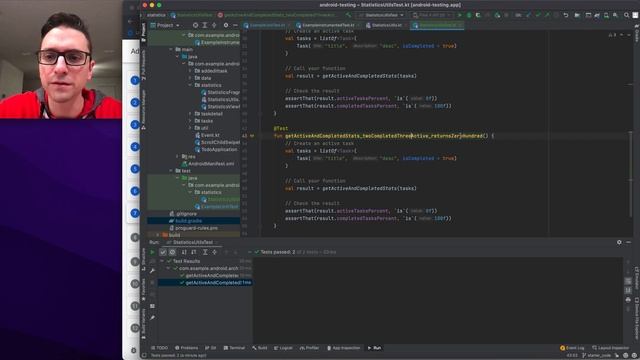Screen dimensions: 640x360
Task: Click the pin icon in Run panel sidebar
Action: 152,318
